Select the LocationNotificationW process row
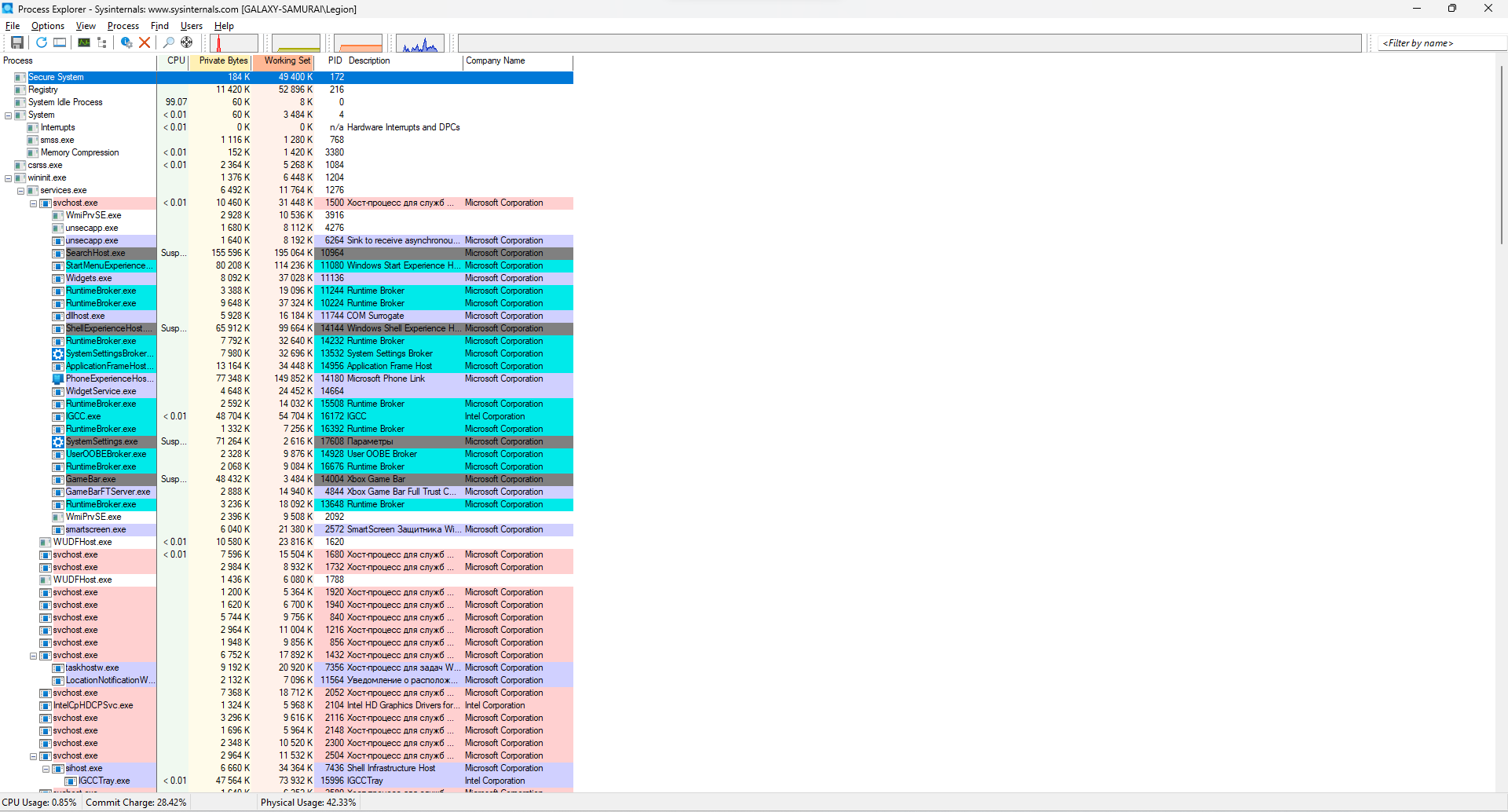The image size is (1508, 812). click(287, 680)
